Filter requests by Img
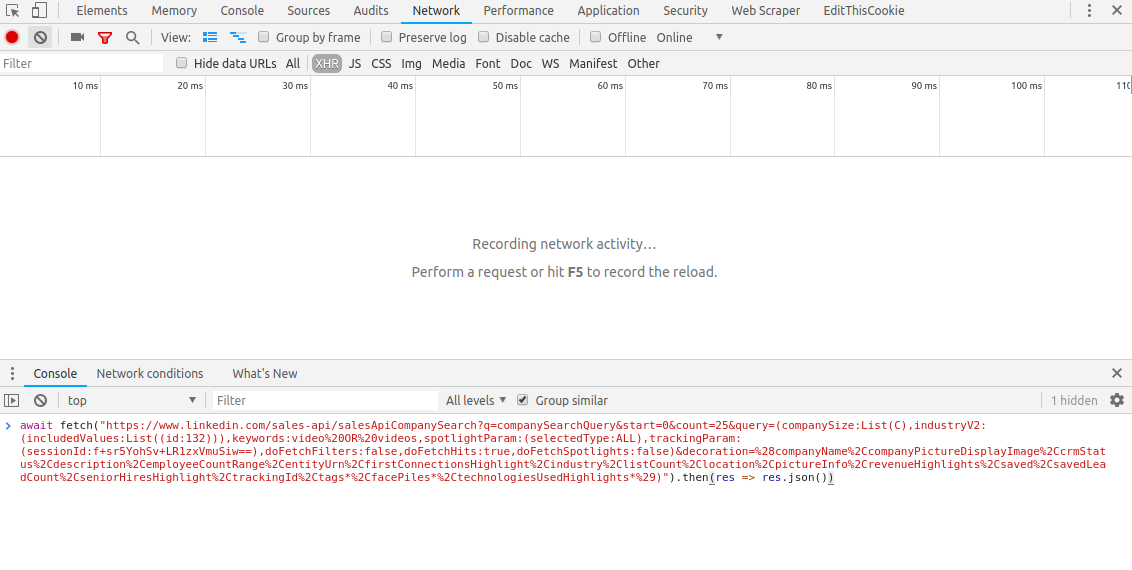The height and width of the screenshot is (570, 1132). click(x=412, y=63)
